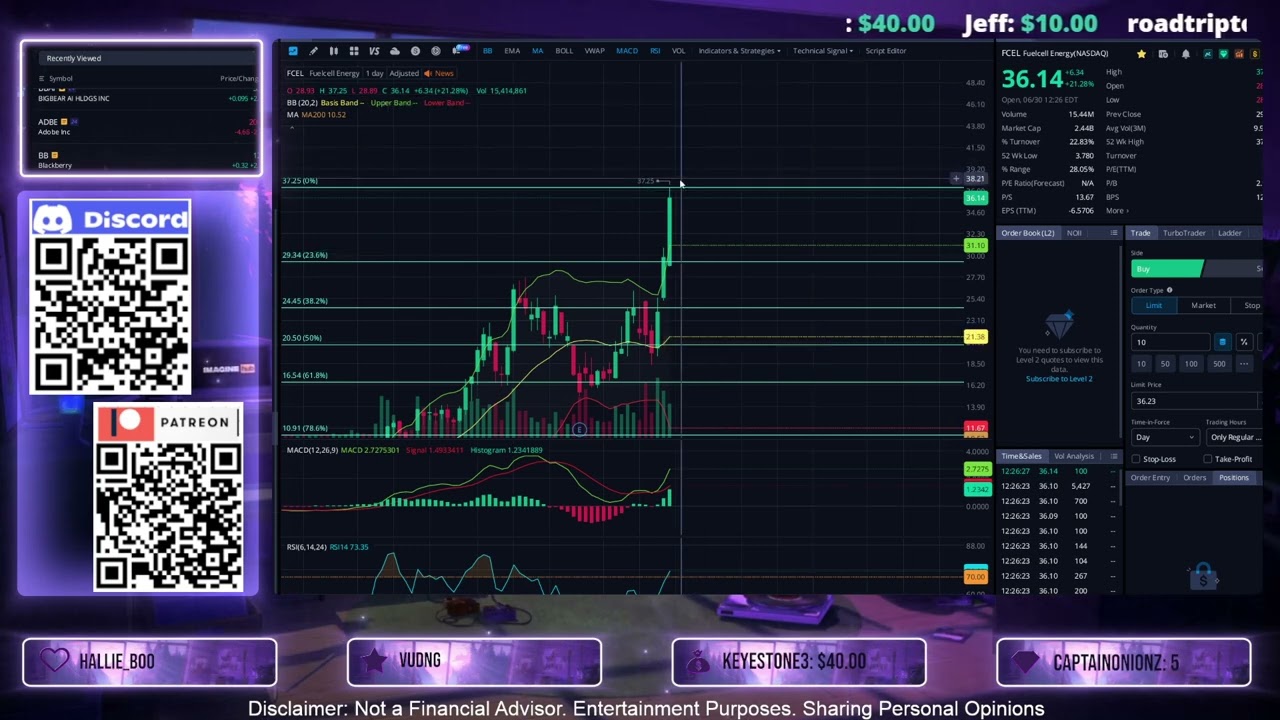Change the 1 day chart interval
Screen dimensions: 1280x720
pos(374,73)
